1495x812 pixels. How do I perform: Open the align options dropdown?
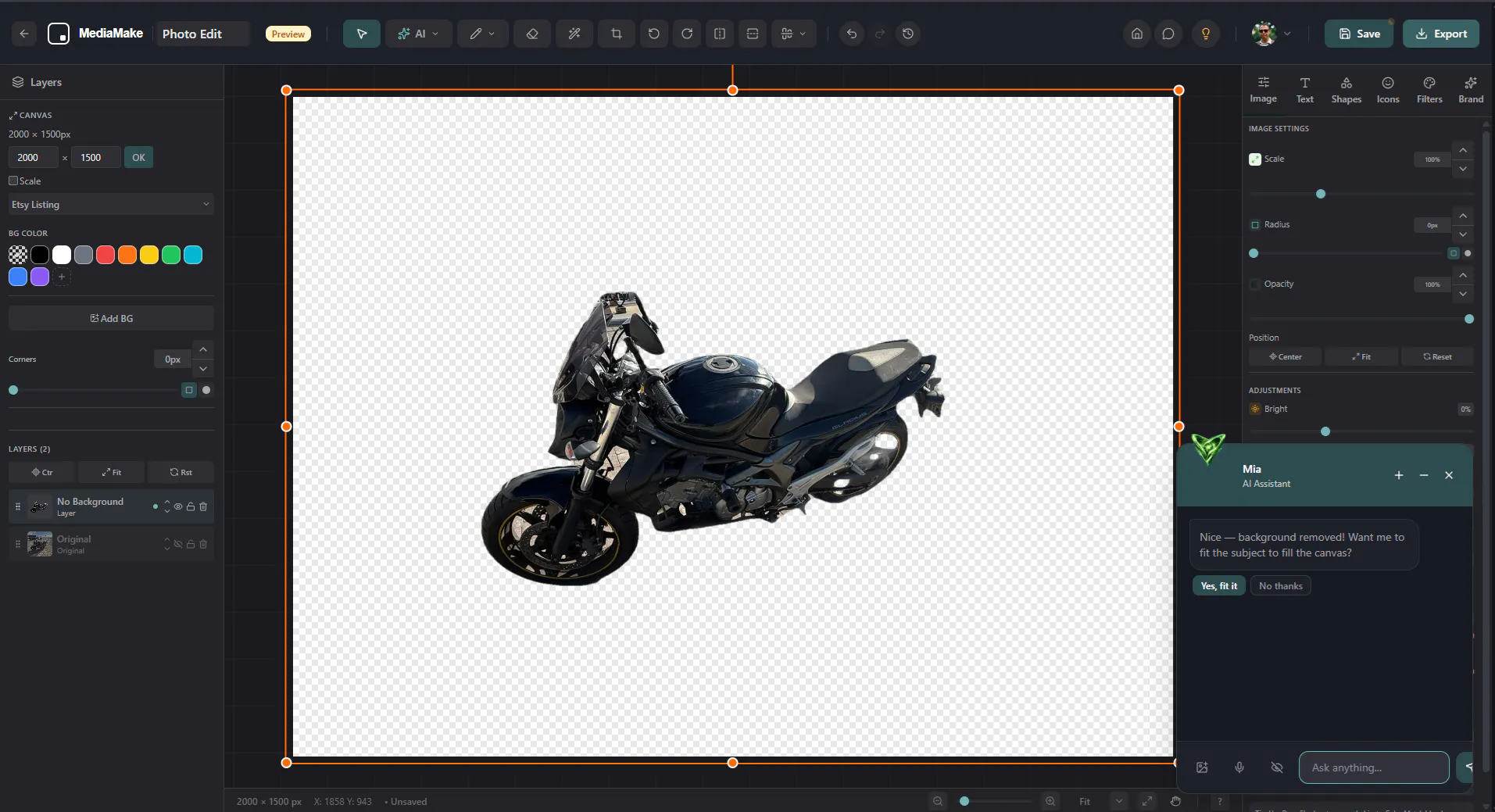point(794,34)
